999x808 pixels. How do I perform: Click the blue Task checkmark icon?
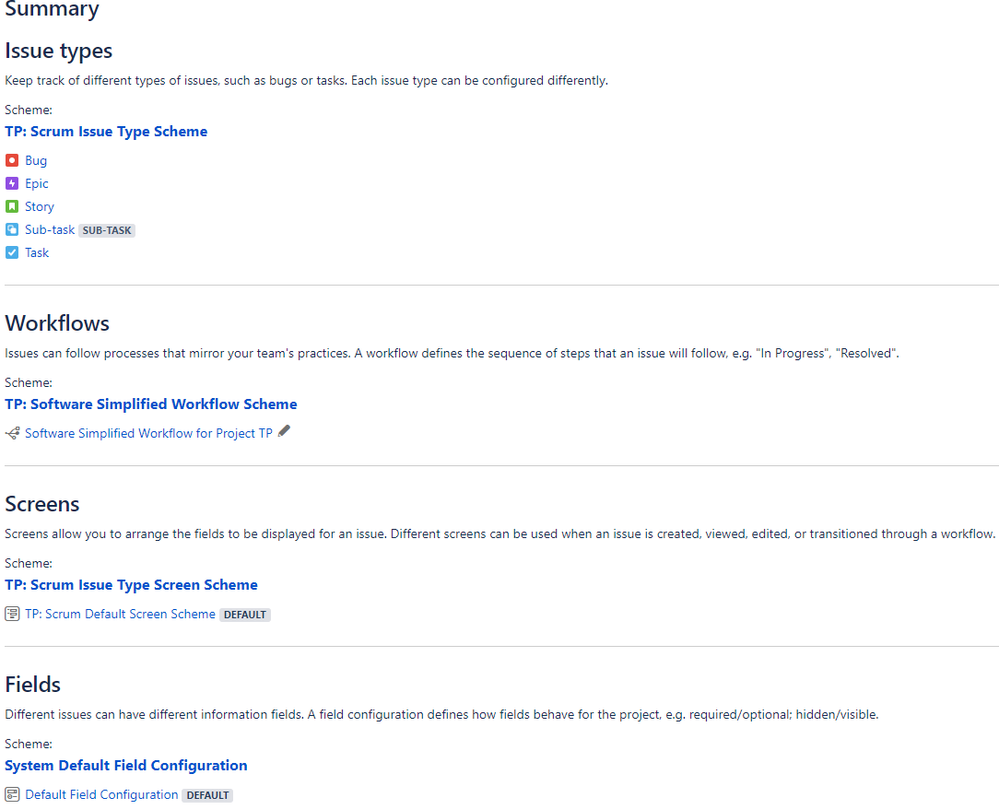[x=11, y=252]
